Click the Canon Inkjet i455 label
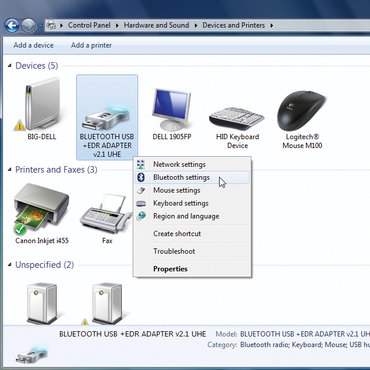The image size is (370, 370). click(x=42, y=240)
